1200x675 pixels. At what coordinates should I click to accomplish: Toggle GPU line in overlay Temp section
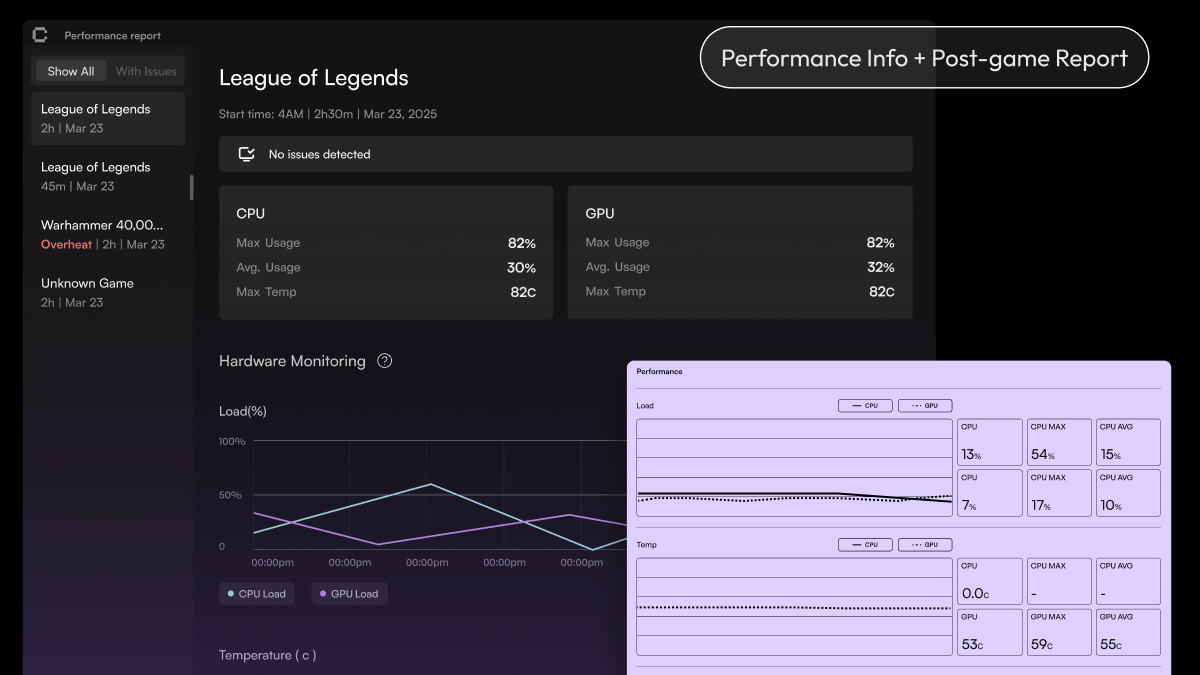[925, 545]
